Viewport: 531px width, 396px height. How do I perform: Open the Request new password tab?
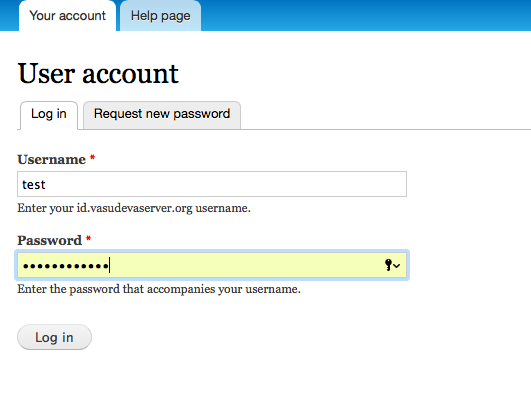(162, 114)
